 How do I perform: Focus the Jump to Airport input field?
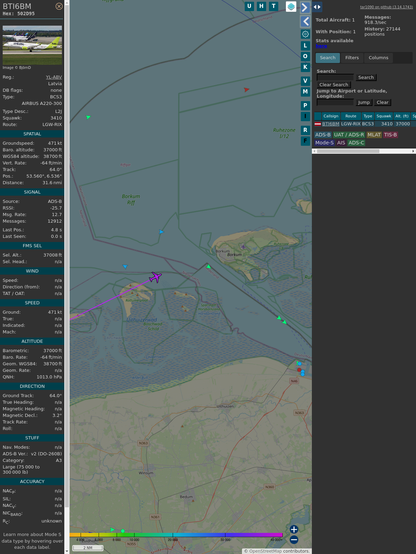click(335, 102)
